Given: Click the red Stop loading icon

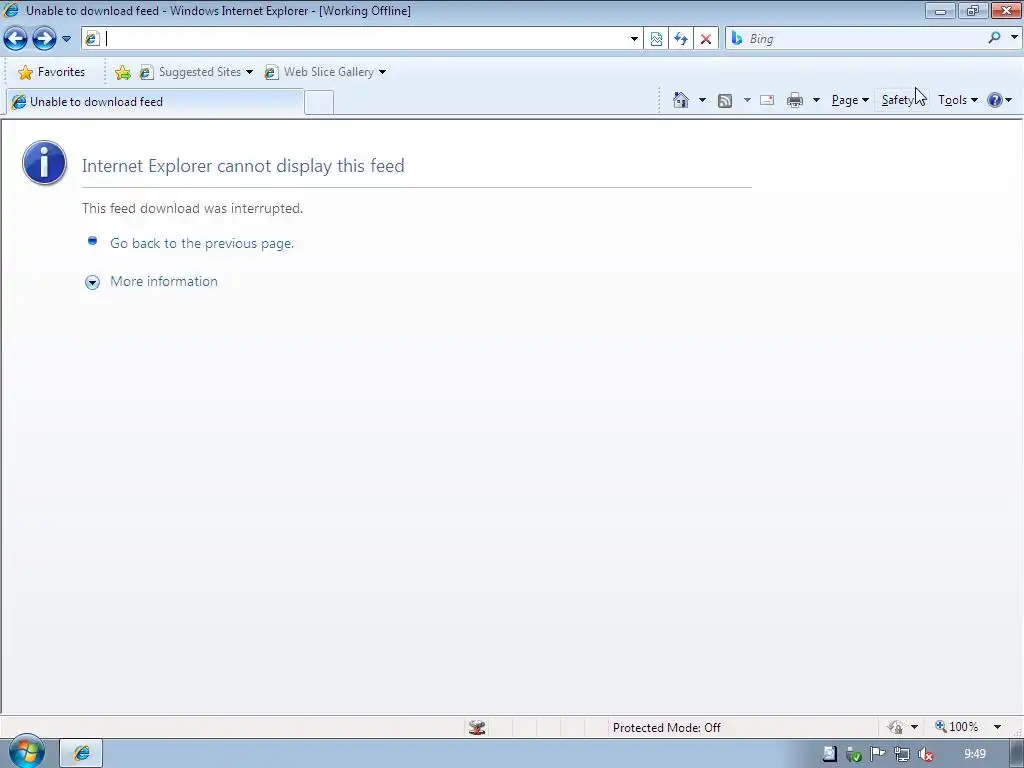Looking at the screenshot, I should coord(705,39).
